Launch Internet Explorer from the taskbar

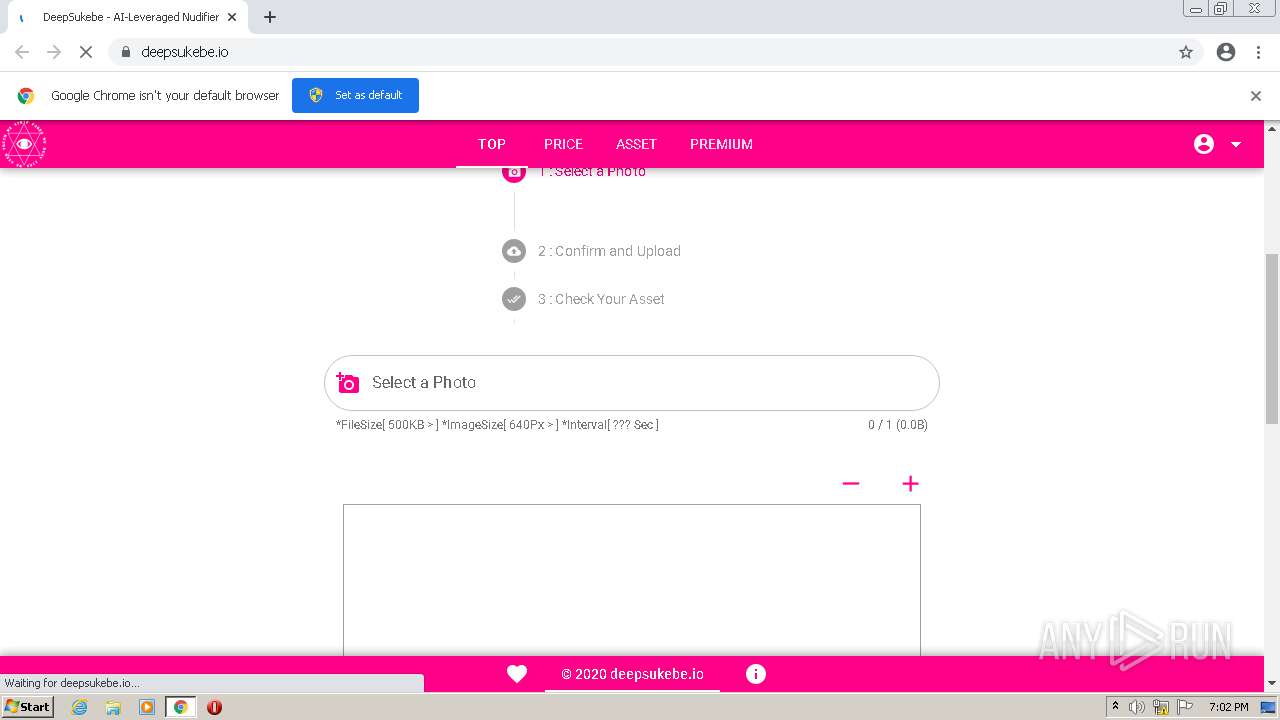[80, 707]
